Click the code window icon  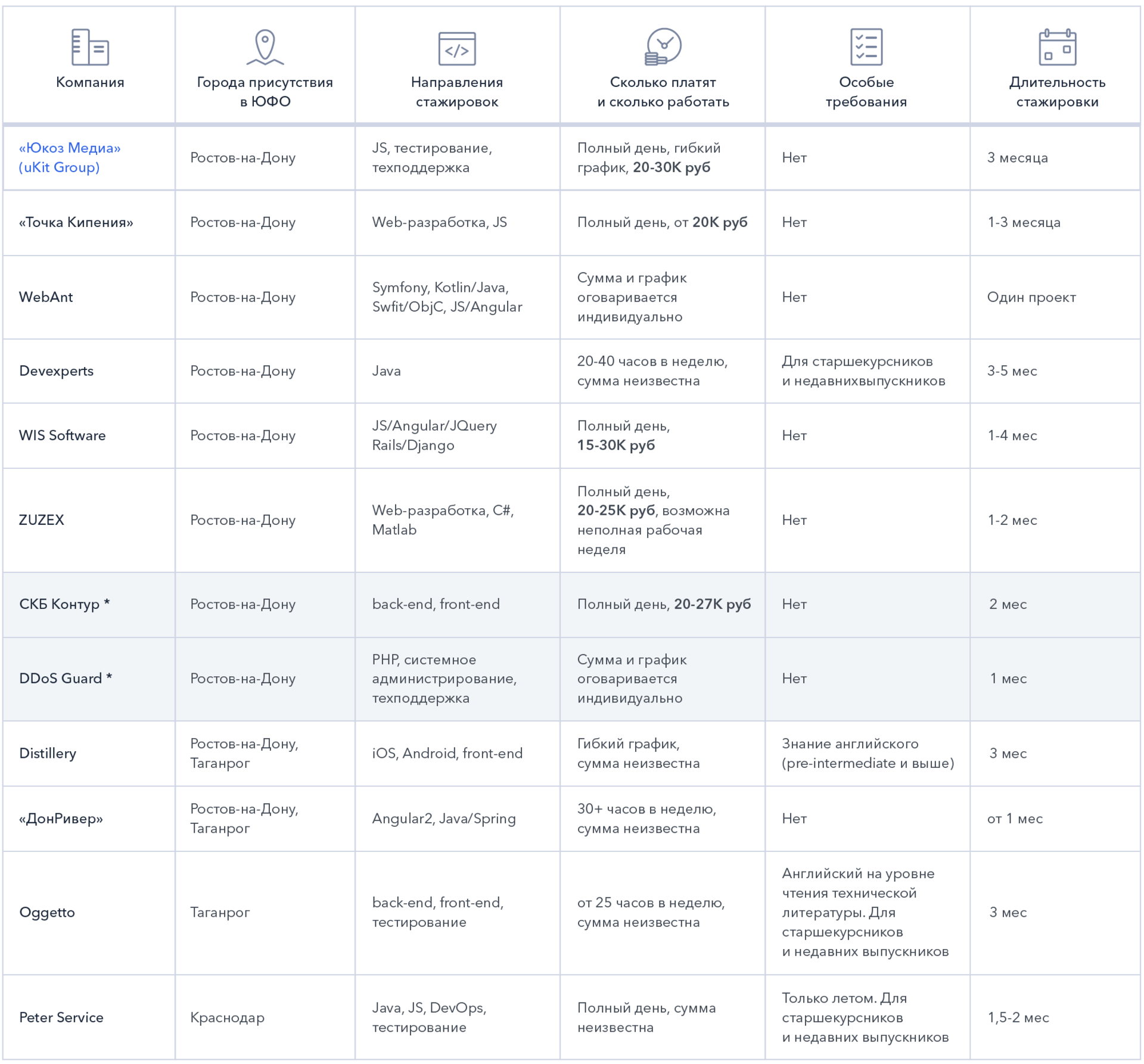457,48
